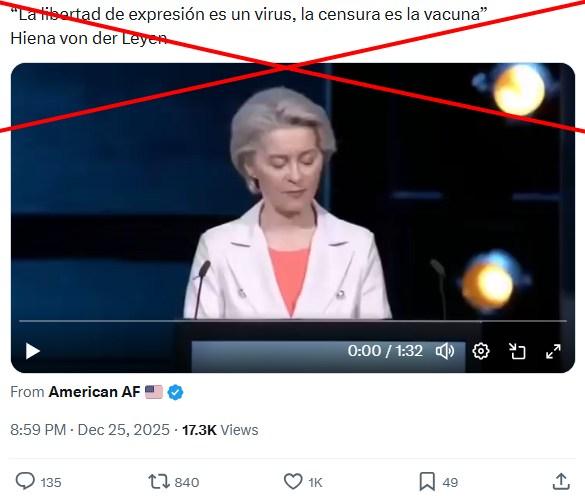This screenshot has height=496, width=585.
Task: Click the 0:00 / 1:32 time display
Action: [x=385, y=351]
